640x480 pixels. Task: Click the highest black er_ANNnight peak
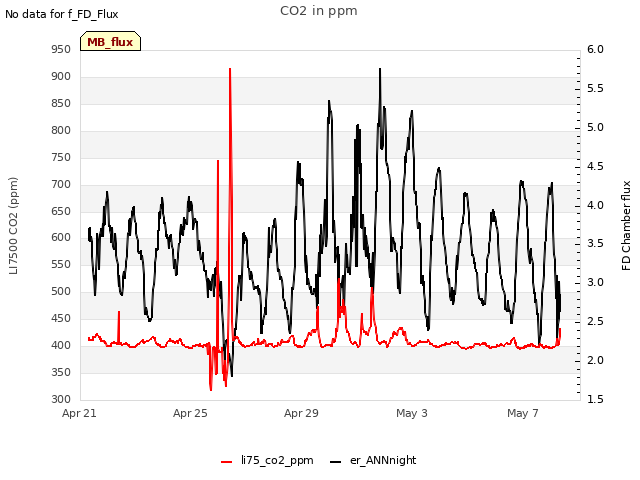point(380,69)
